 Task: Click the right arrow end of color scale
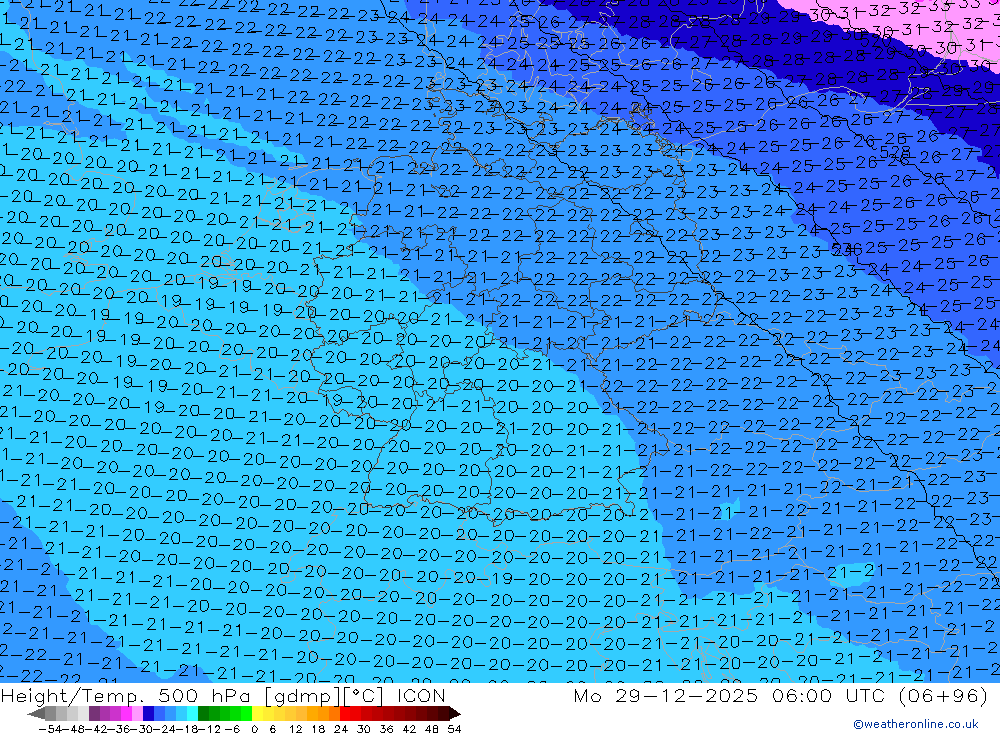click(455, 713)
